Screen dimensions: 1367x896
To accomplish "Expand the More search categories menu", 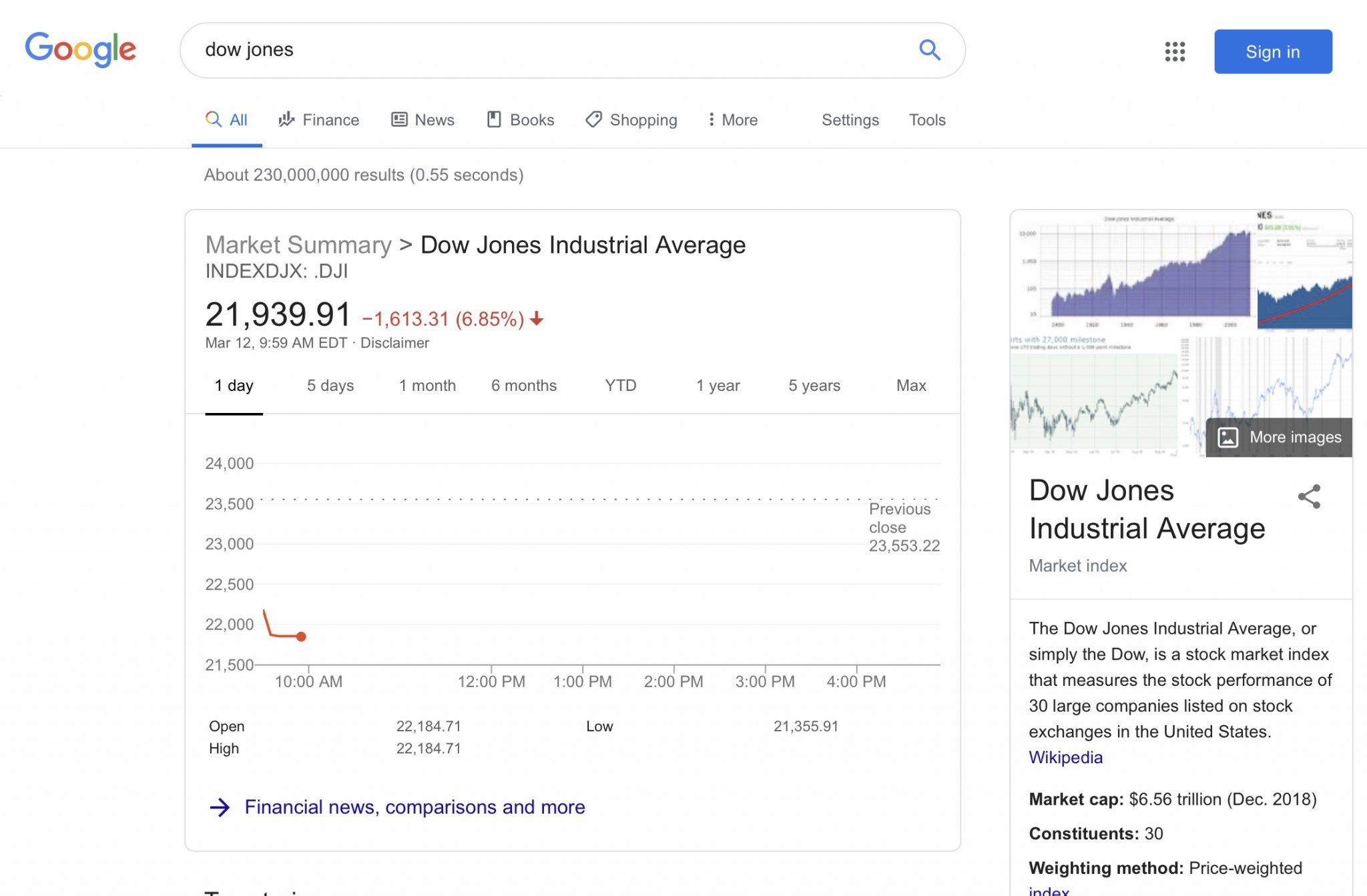I will (733, 120).
